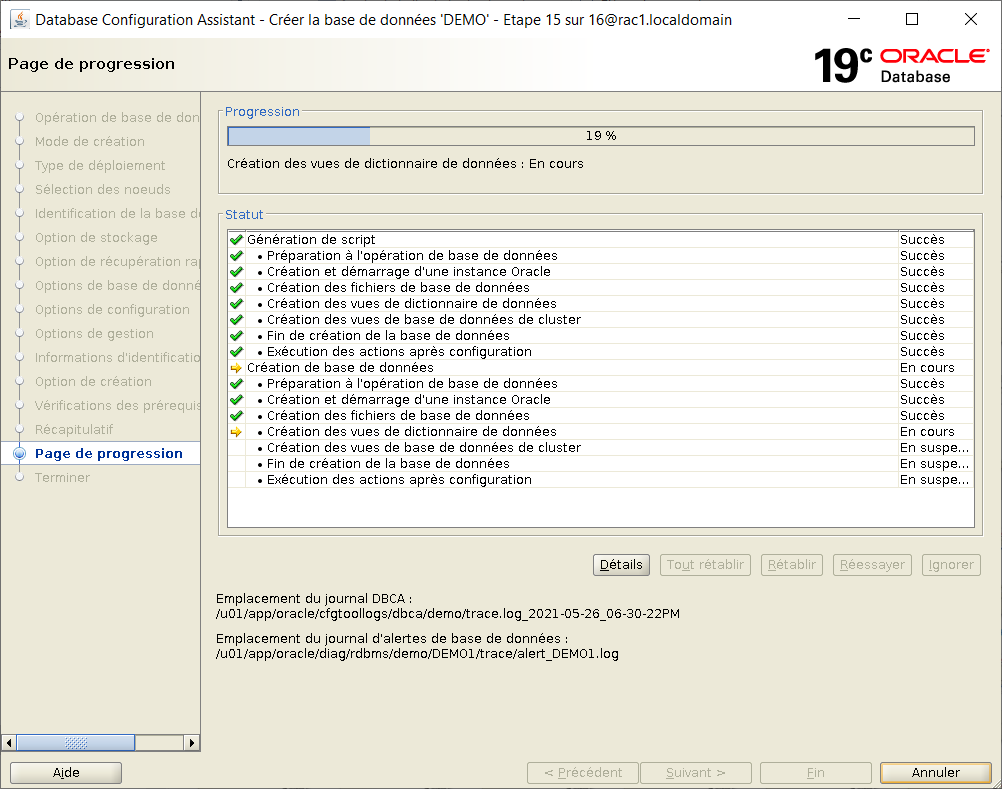Click the step bullet beside "Option de création"
Screen dimensions: 1002x789
pos(20,381)
